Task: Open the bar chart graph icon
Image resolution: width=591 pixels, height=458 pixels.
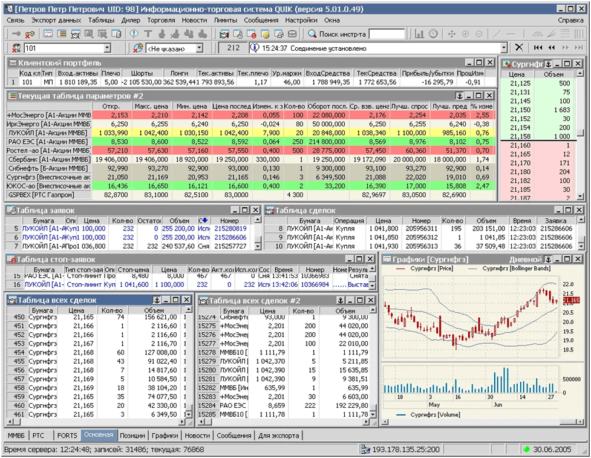Action: (419, 34)
